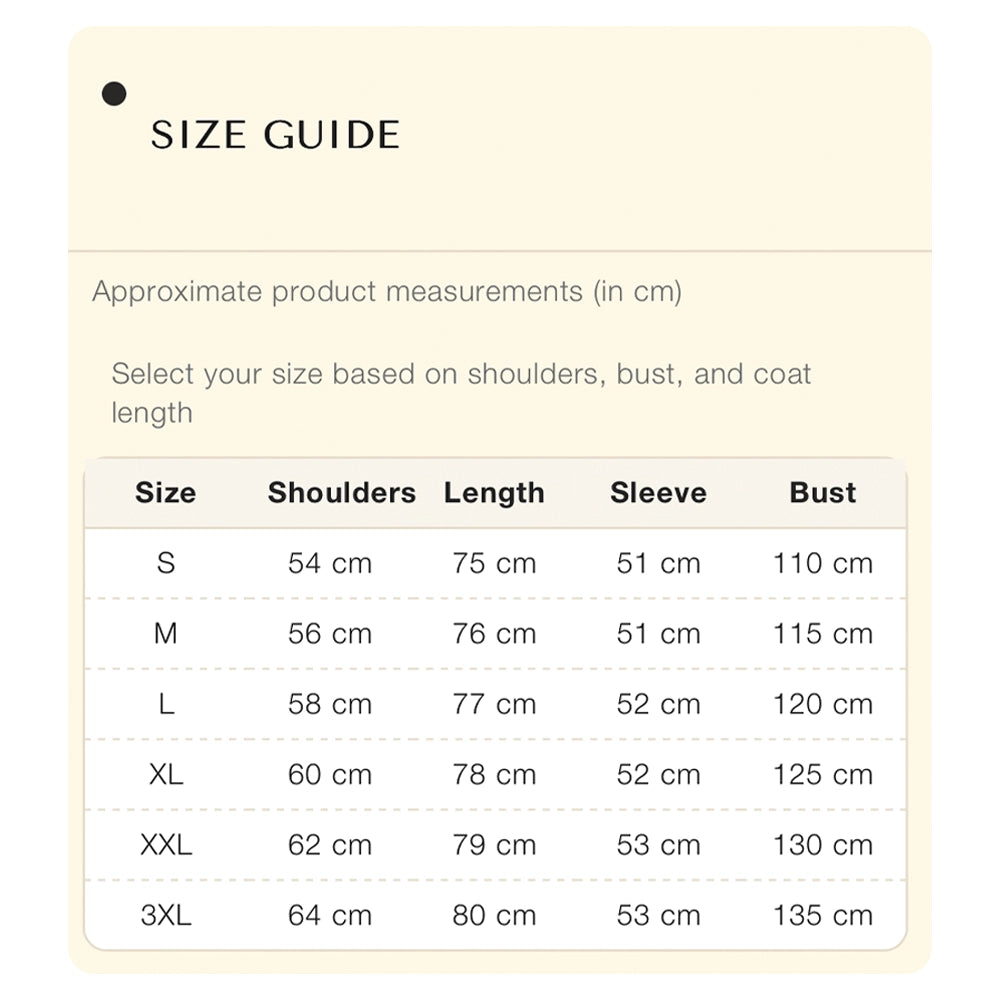The image size is (1000, 1000).
Task: Click the Bust column header
Action: click(822, 493)
